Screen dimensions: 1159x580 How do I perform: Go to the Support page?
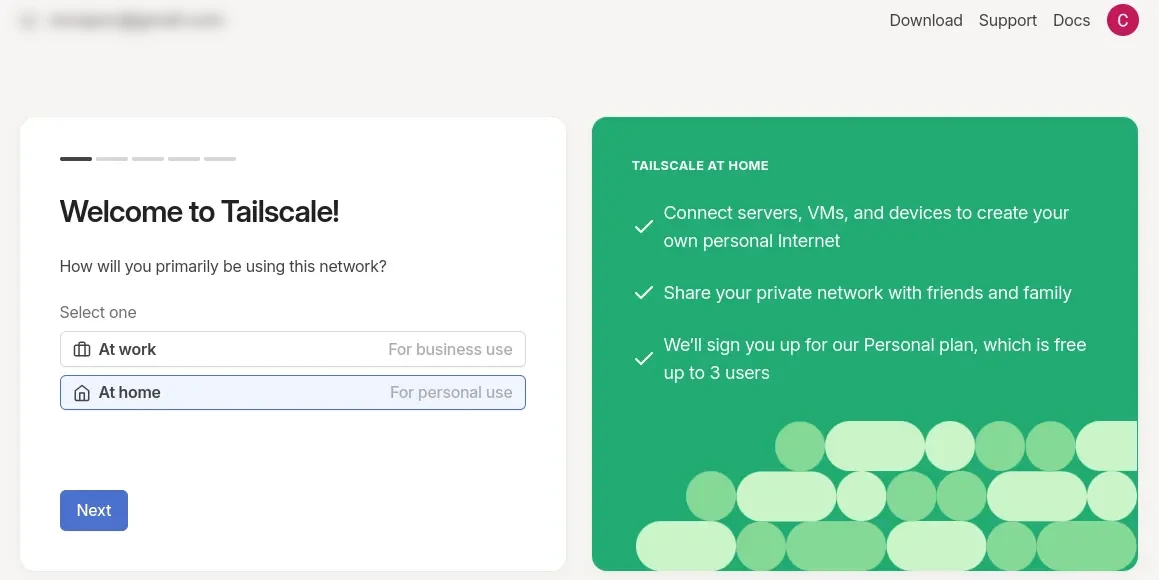[1007, 21]
